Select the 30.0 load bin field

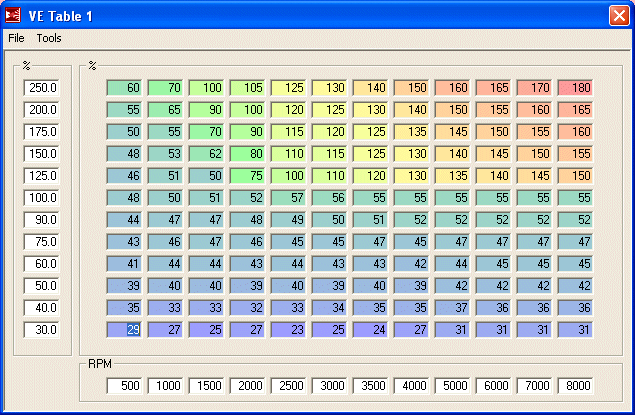(42, 330)
